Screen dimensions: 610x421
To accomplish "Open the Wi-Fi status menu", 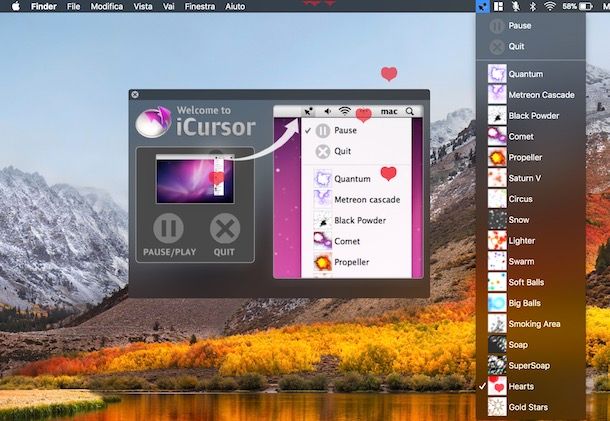I will point(549,6).
